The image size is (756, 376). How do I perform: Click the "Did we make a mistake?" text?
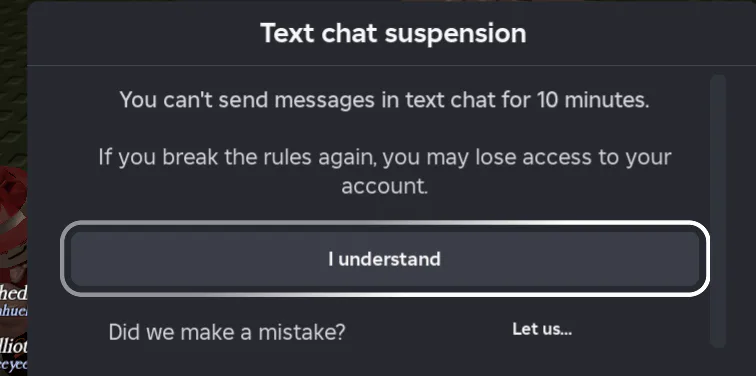[x=227, y=332]
